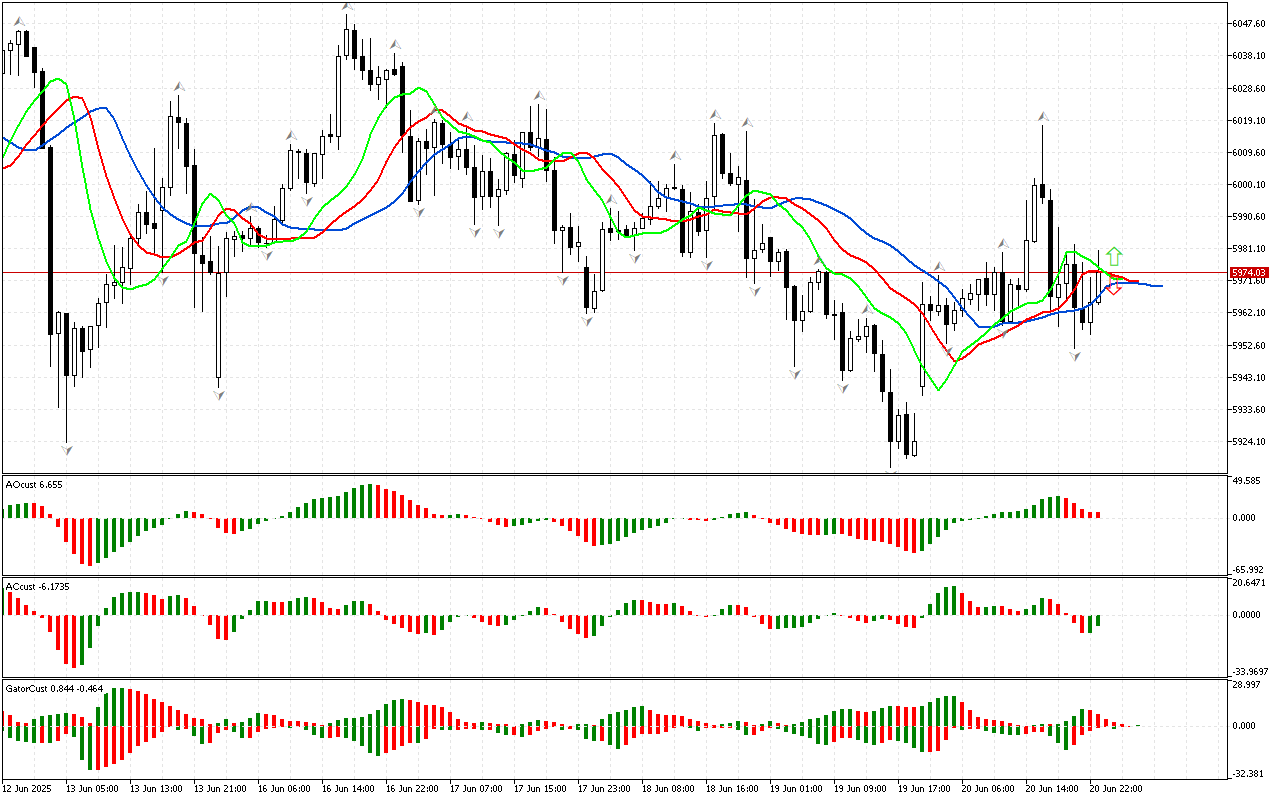Click the 6047.60 level on price scale
The width and height of the screenshot is (1280, 800).
[x=1251, y=24]
